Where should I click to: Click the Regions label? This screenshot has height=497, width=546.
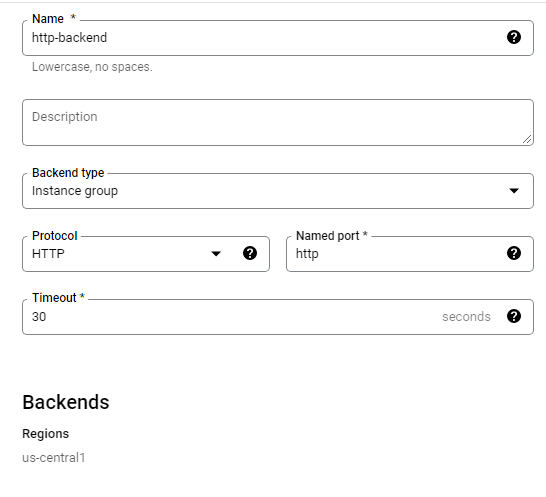point(46,434)
